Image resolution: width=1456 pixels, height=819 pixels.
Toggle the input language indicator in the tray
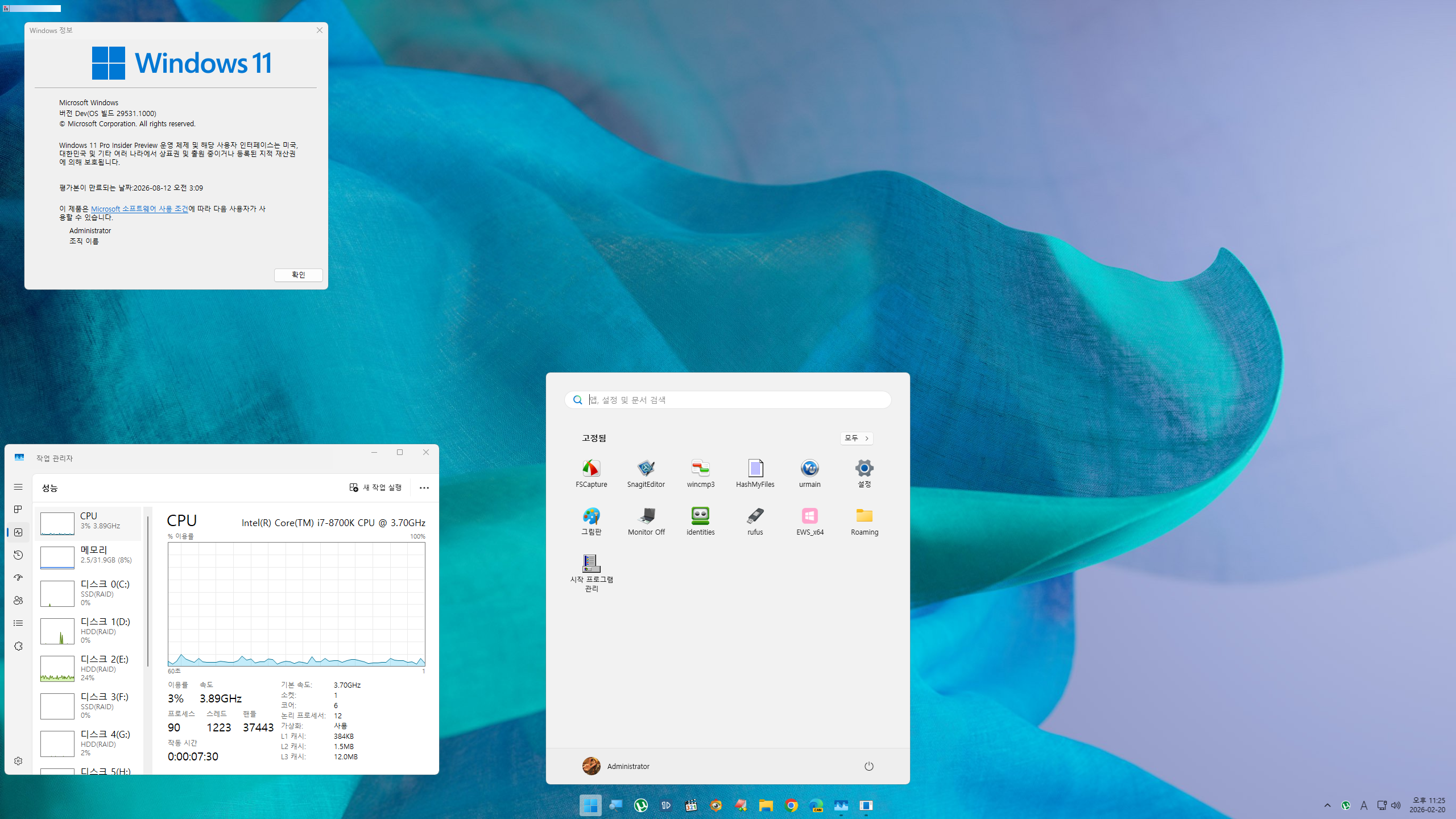pyautogui.click(x=1363, y=805)
